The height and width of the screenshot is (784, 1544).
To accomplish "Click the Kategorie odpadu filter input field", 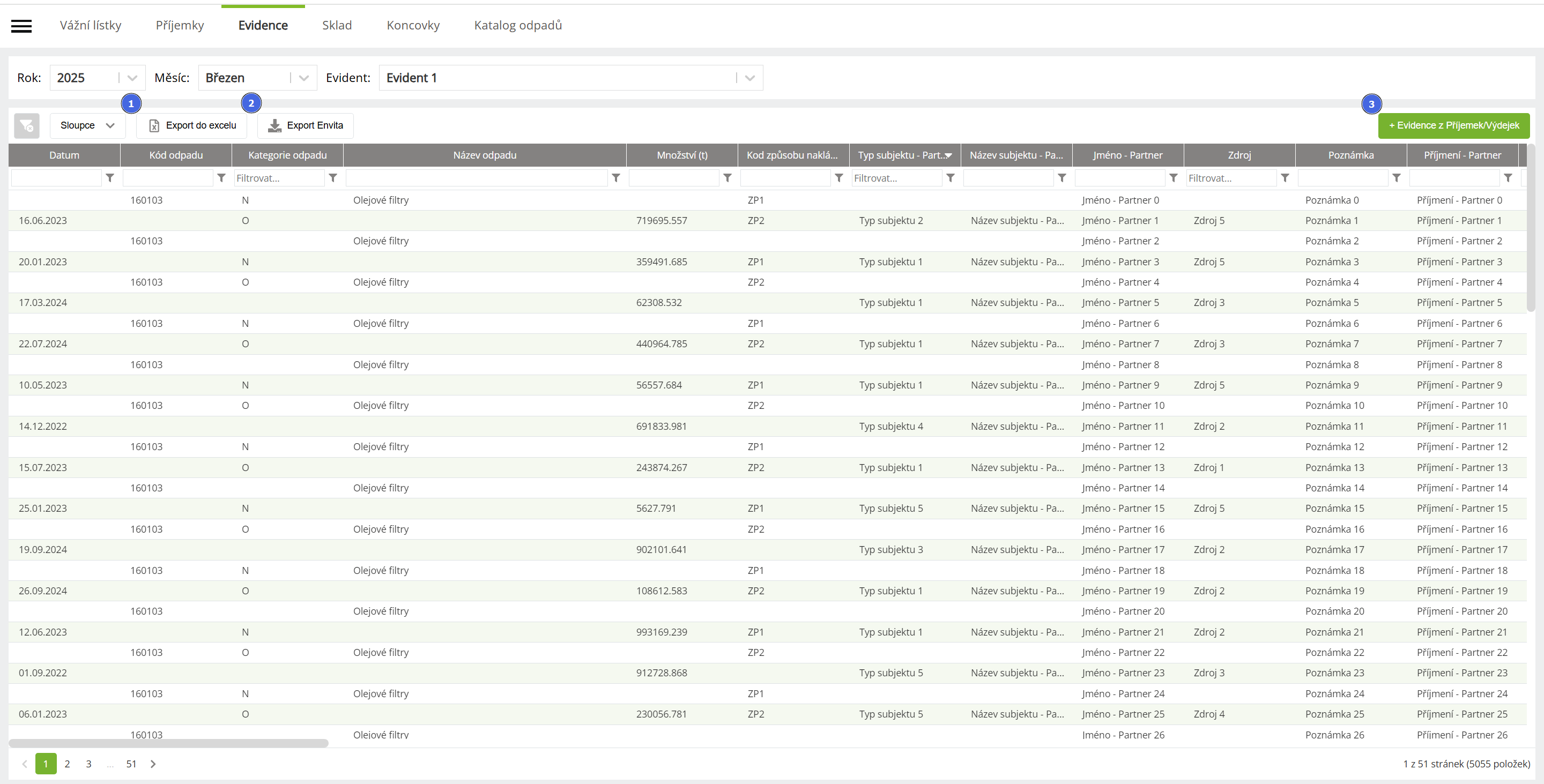I will coord(279,178).
